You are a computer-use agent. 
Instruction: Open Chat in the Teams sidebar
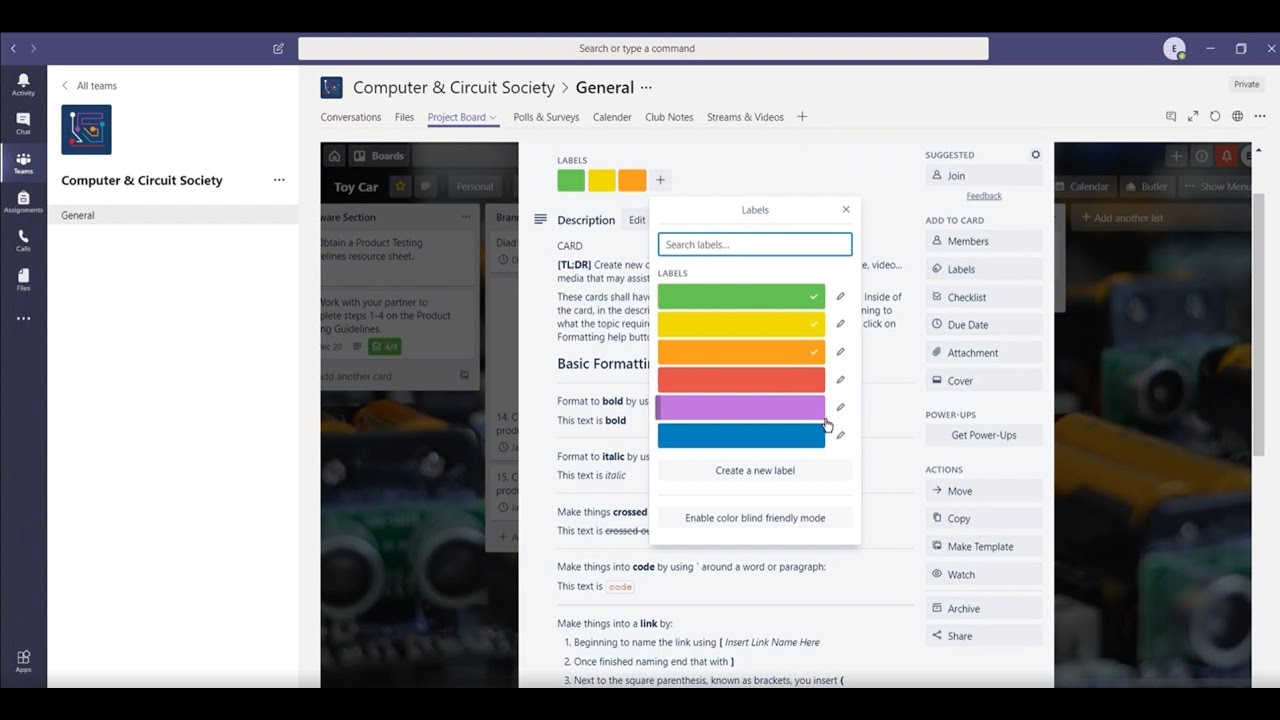[23, 123]
